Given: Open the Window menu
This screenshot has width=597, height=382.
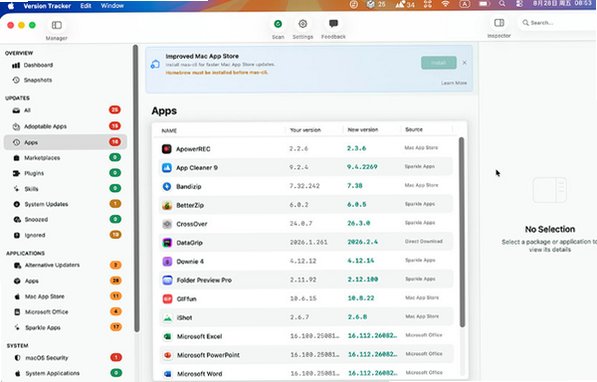Looking at the screenshot, I should [112, 6].
